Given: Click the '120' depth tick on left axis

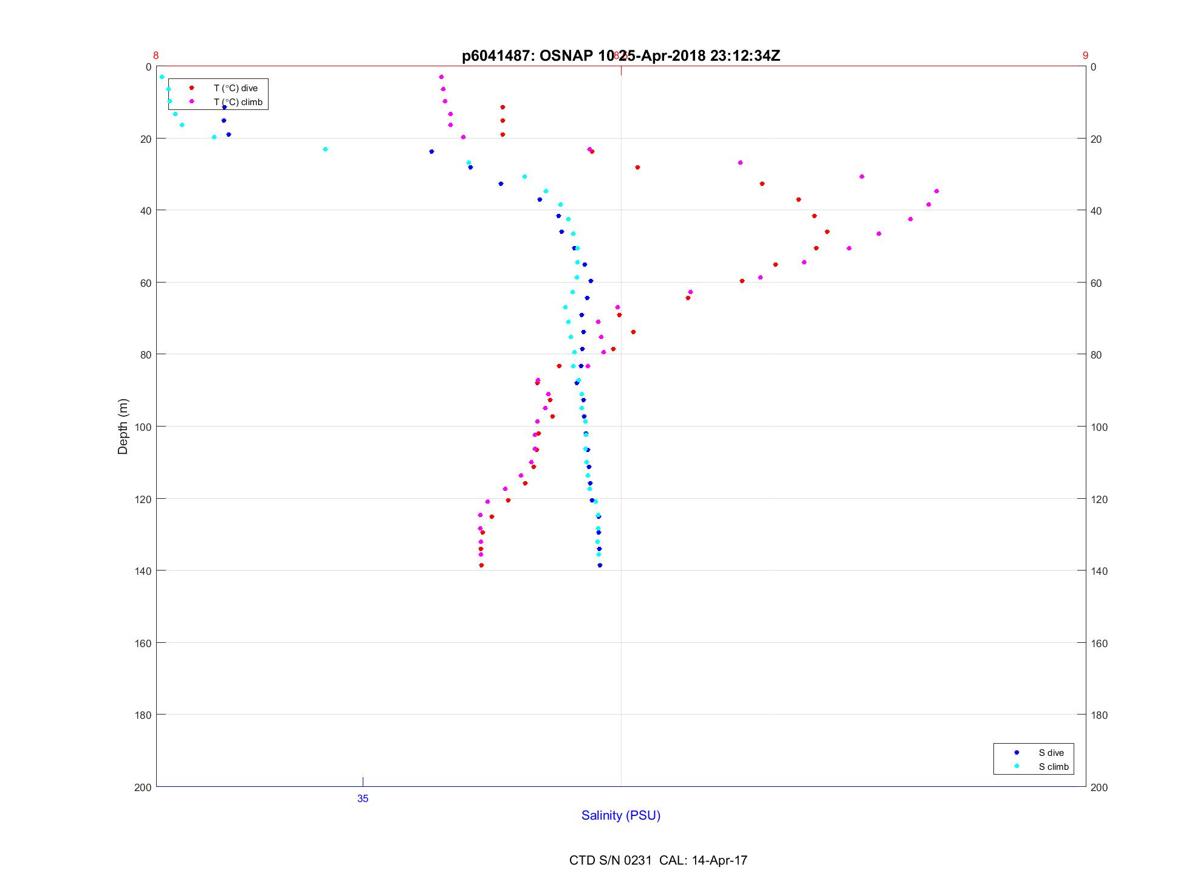Looking at the screenshot, I should pos(142,499).
